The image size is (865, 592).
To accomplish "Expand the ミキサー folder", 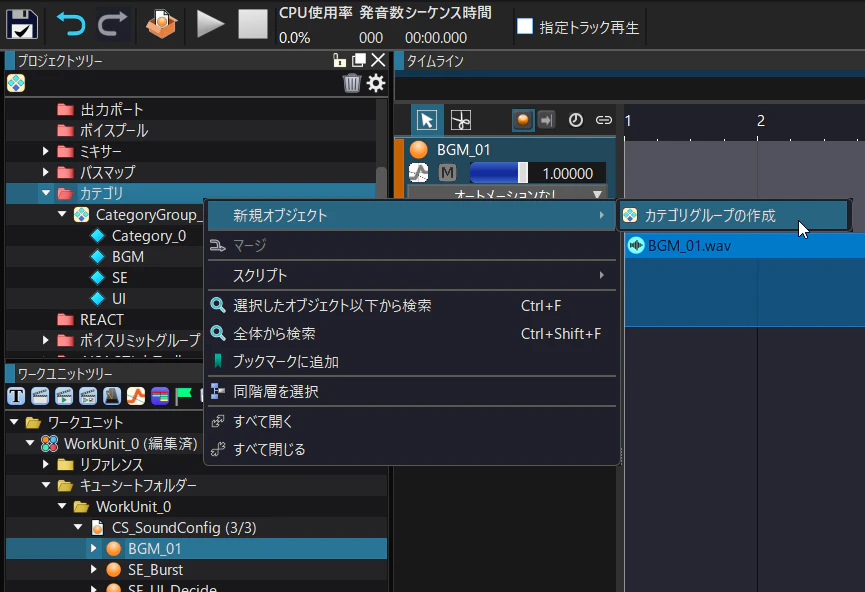I will (x=46, y=151).
